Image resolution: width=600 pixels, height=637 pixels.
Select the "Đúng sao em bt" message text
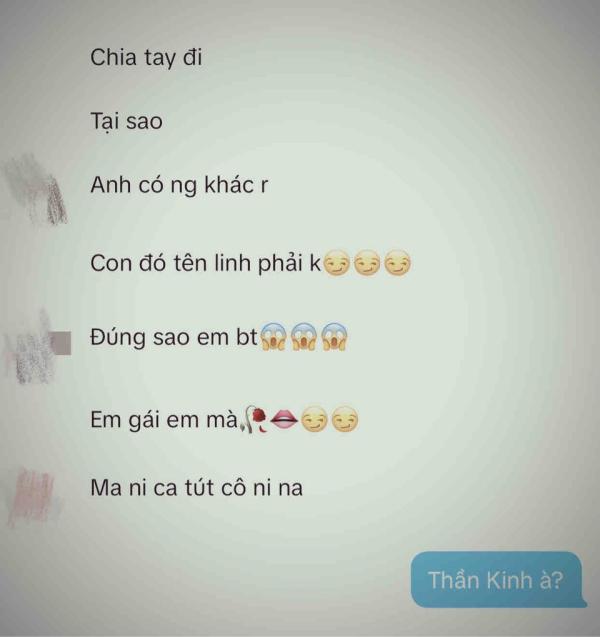(x=174, y=338)
